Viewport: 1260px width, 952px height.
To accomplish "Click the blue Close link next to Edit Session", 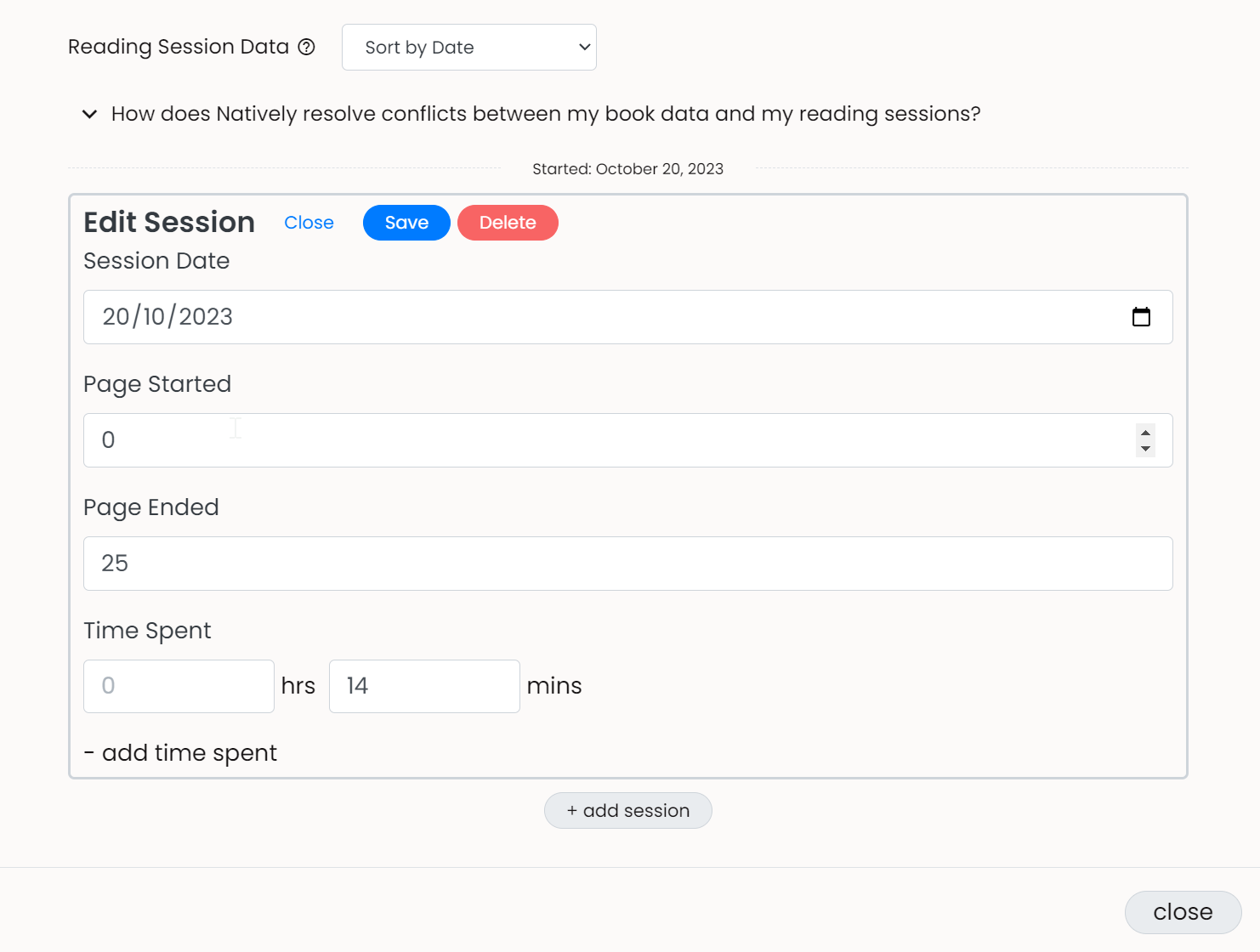I will pyautogui.click(x=309, y=223).
